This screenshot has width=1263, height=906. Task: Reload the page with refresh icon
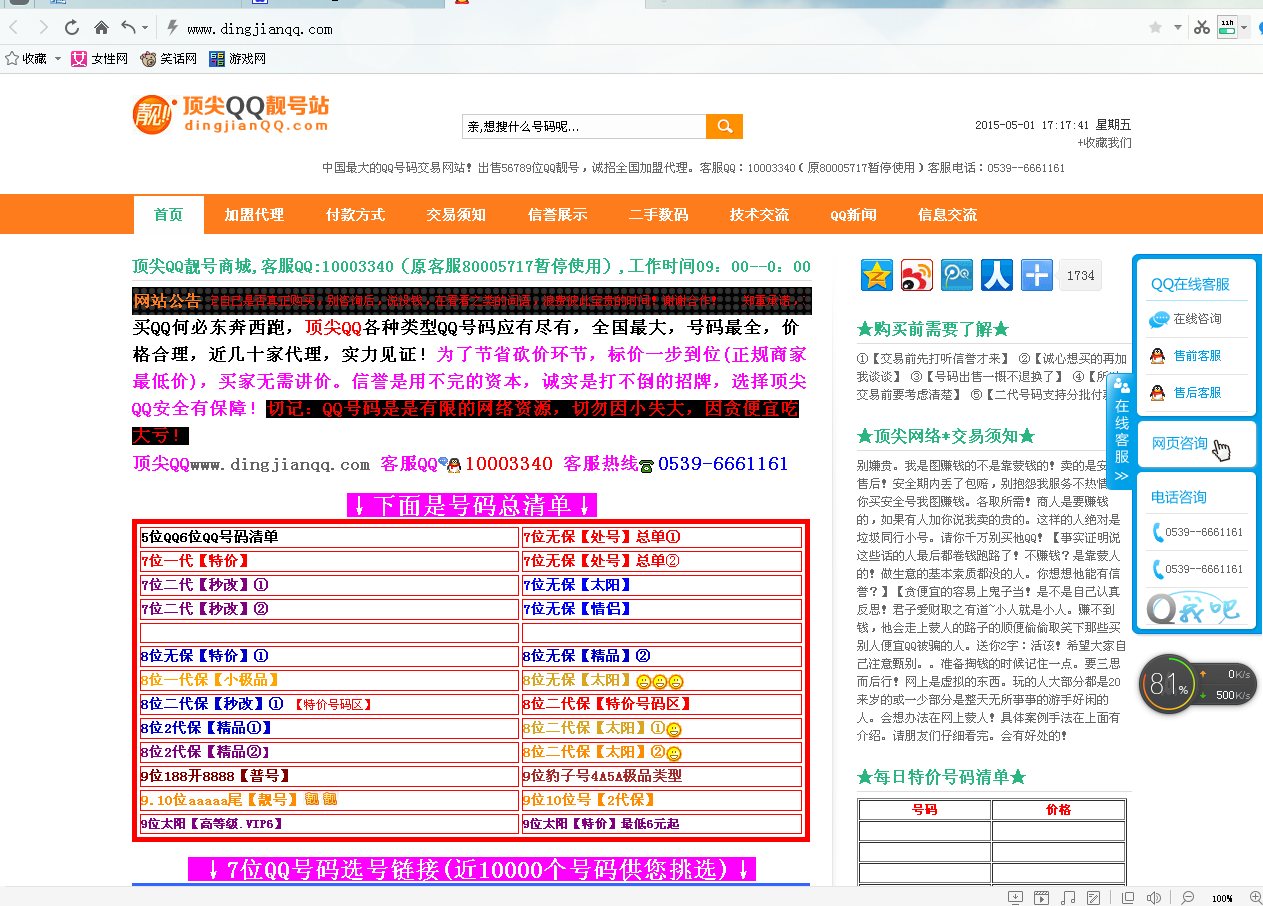click(x=72, y=28)
